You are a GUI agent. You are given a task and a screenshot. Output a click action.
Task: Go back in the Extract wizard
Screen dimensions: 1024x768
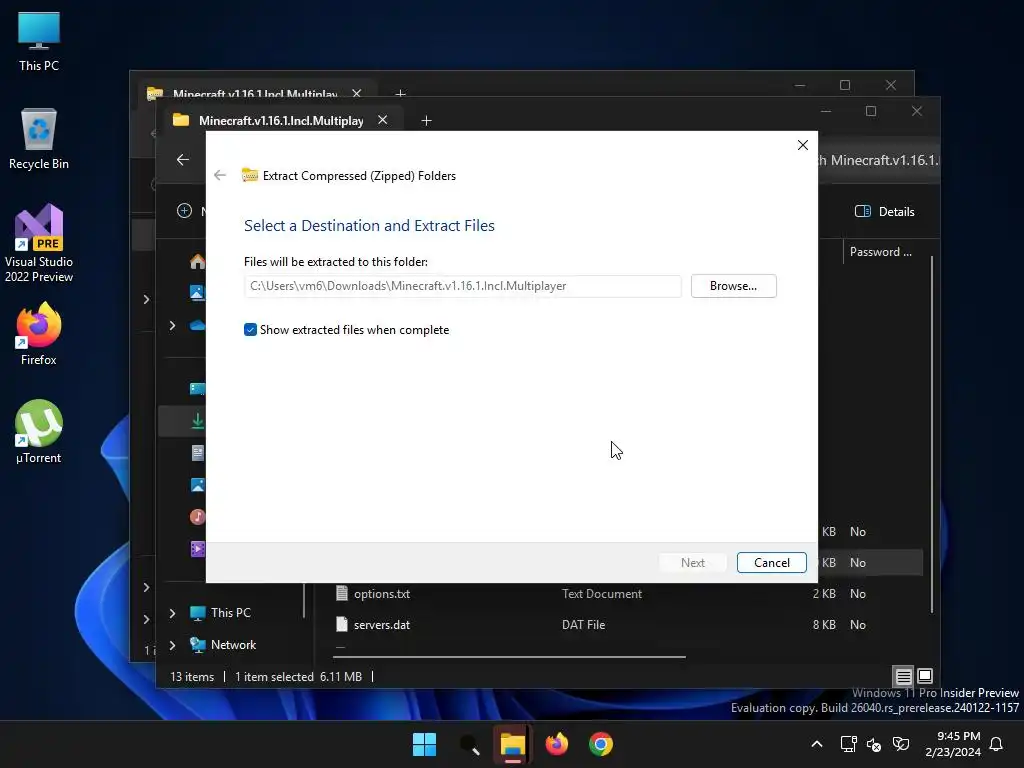pos(220,175)
